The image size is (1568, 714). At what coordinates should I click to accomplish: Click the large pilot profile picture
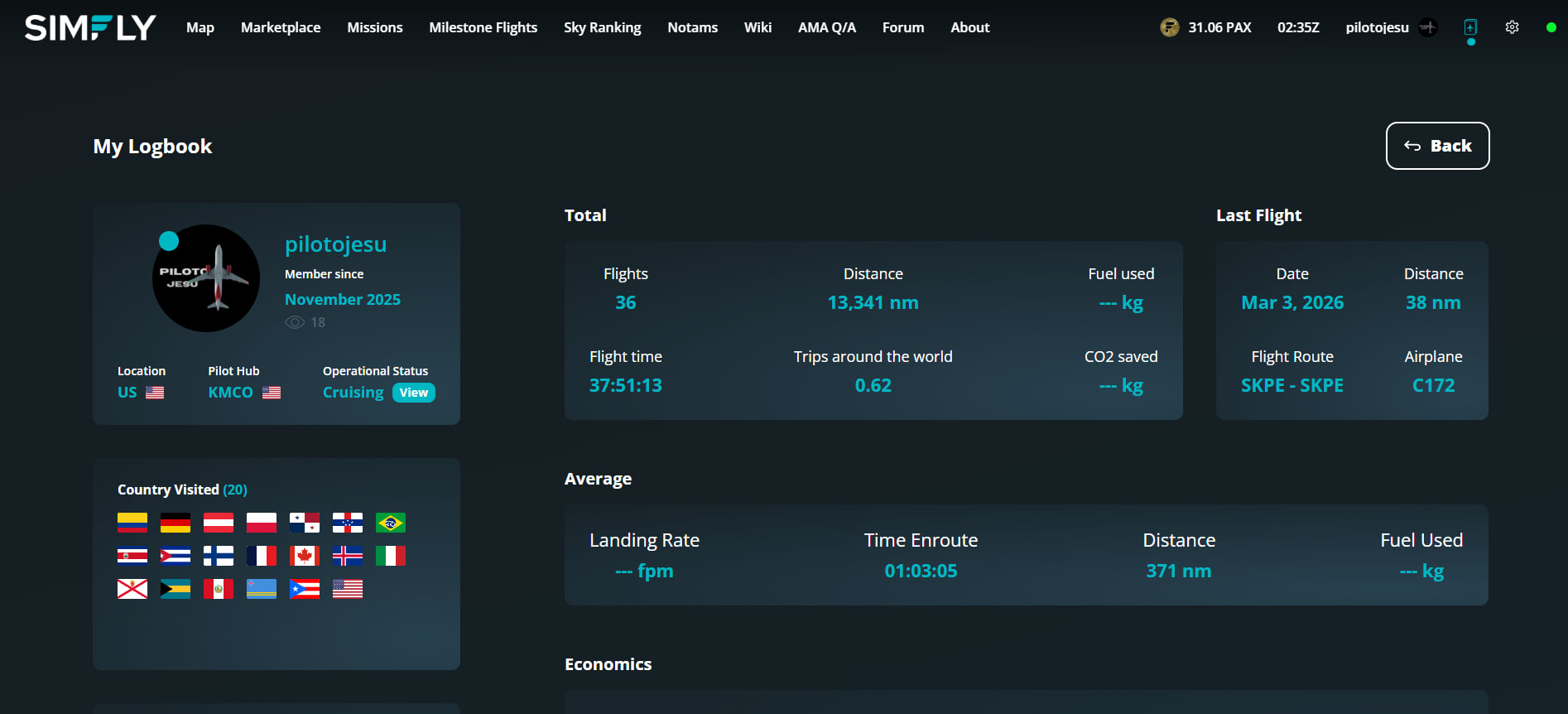(x=206, y=278)
